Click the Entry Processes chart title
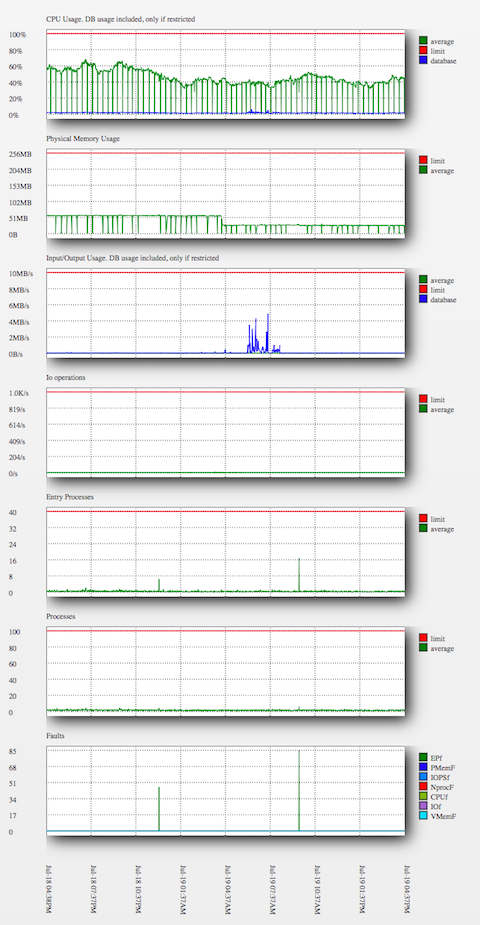The image size is (480, 925). coord(70,497)
